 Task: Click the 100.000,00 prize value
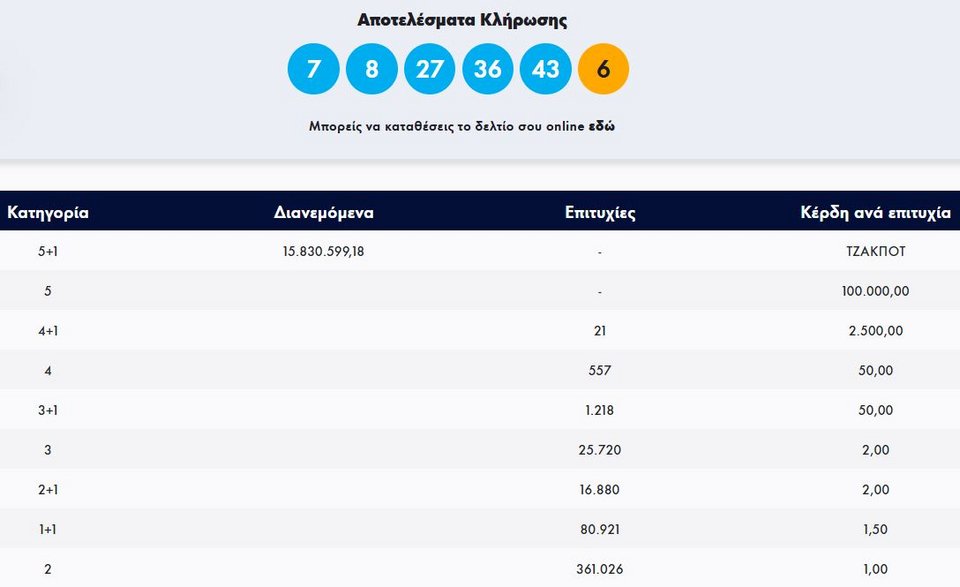pyautogui.click(x=875, y=291)
